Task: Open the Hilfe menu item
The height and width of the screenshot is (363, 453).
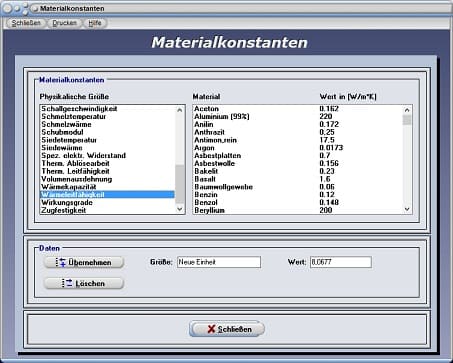Action: (95, 23)
